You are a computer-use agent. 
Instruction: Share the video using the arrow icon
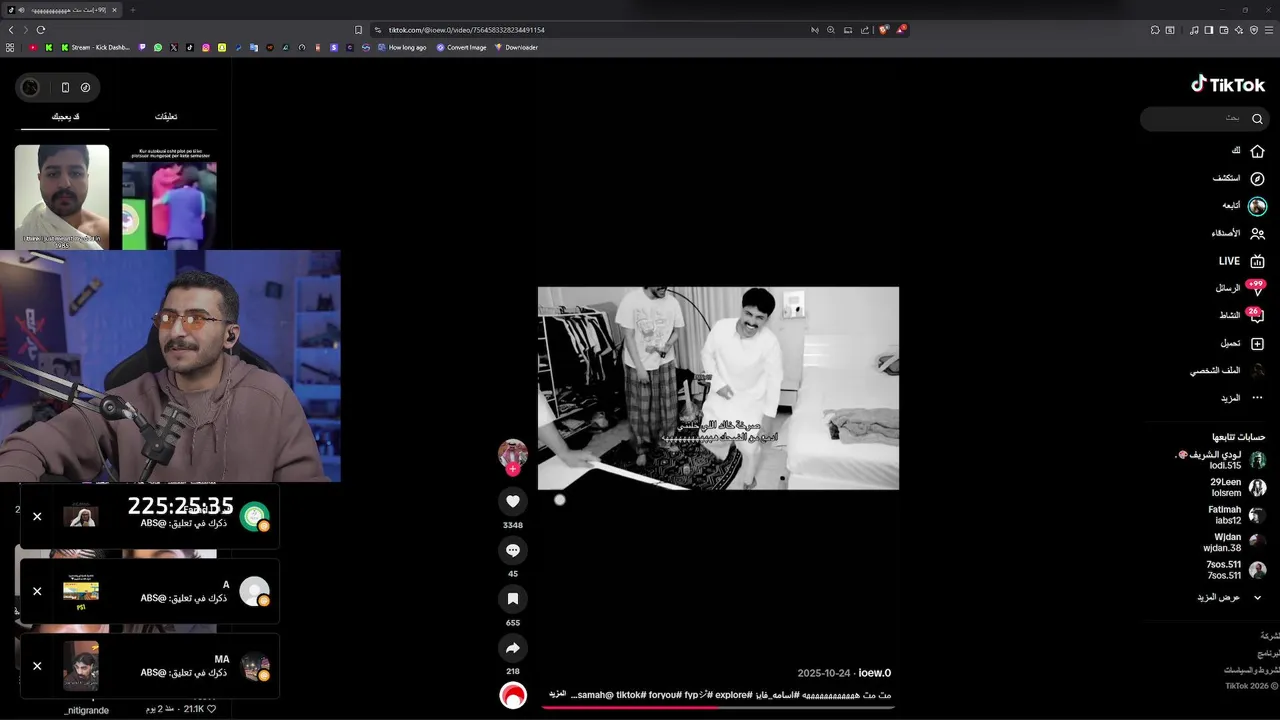[513, 647]
